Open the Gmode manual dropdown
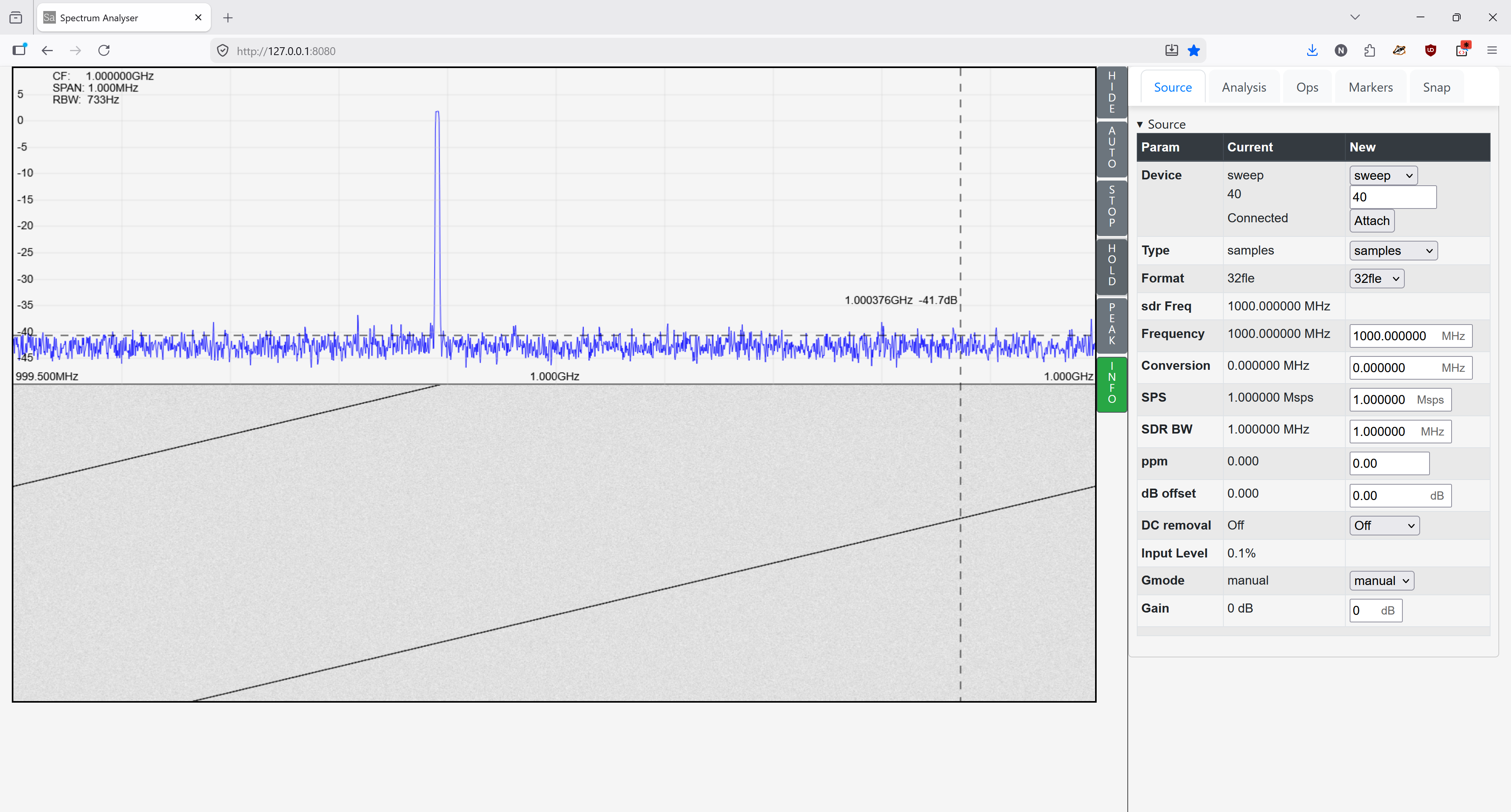Viewport: 1511px width, 812px height. click(1382, 581)
